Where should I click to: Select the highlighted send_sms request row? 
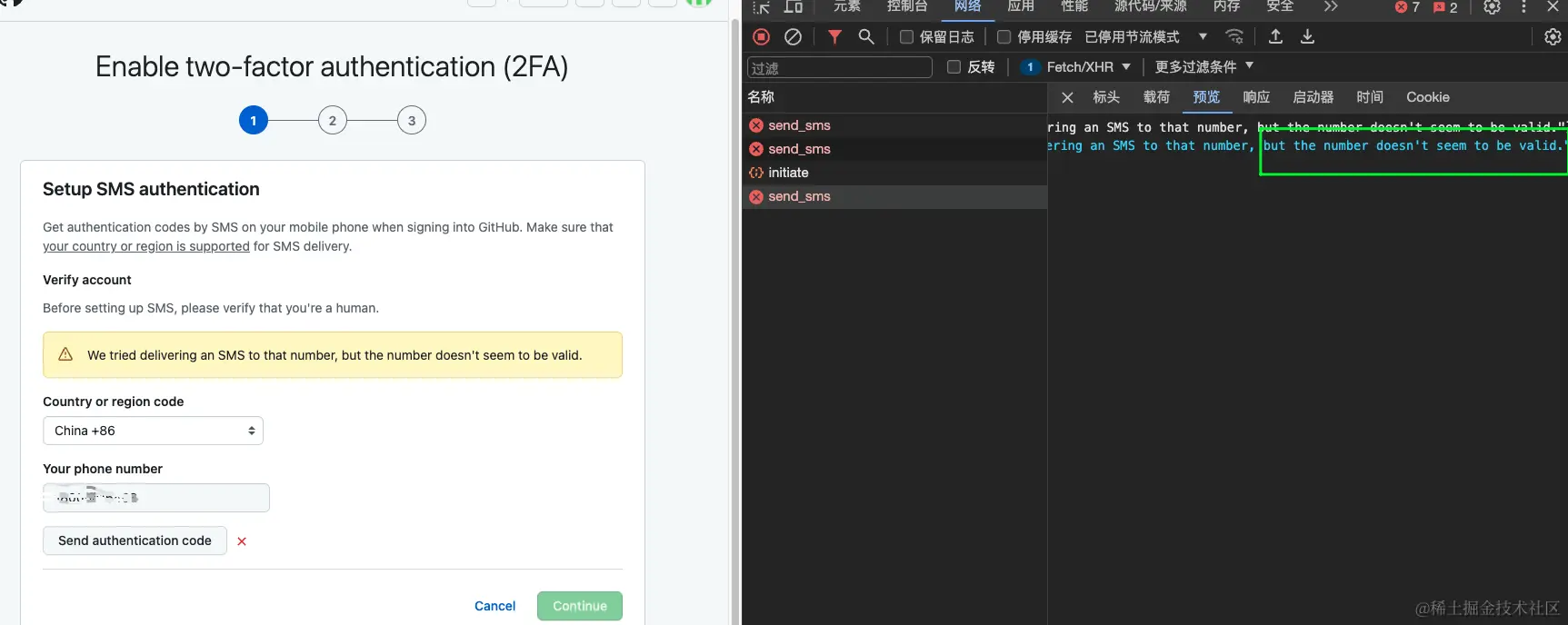(x=894, y=196)
